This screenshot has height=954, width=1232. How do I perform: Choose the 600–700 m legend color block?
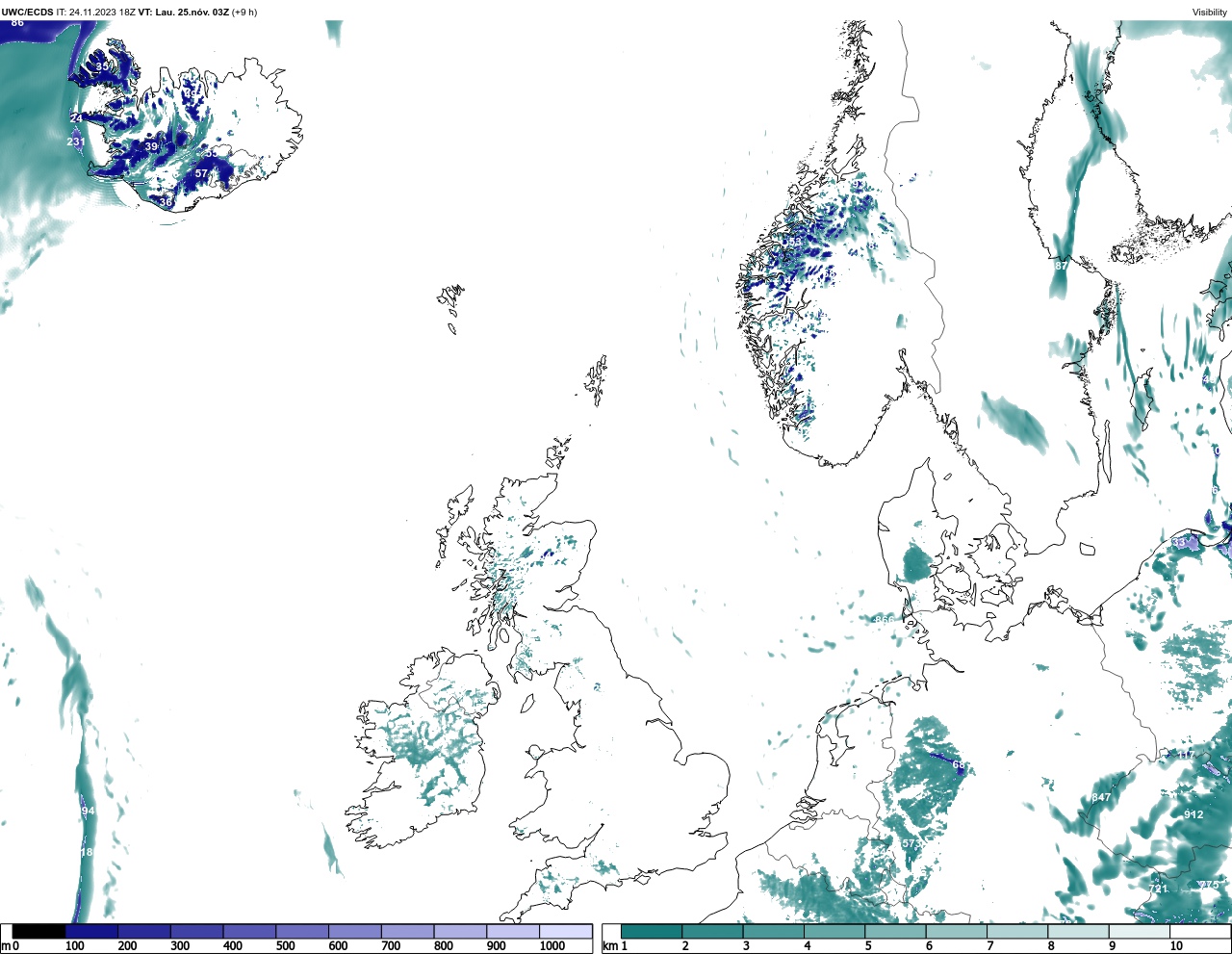pyautogui.click(x=354, y=931)
